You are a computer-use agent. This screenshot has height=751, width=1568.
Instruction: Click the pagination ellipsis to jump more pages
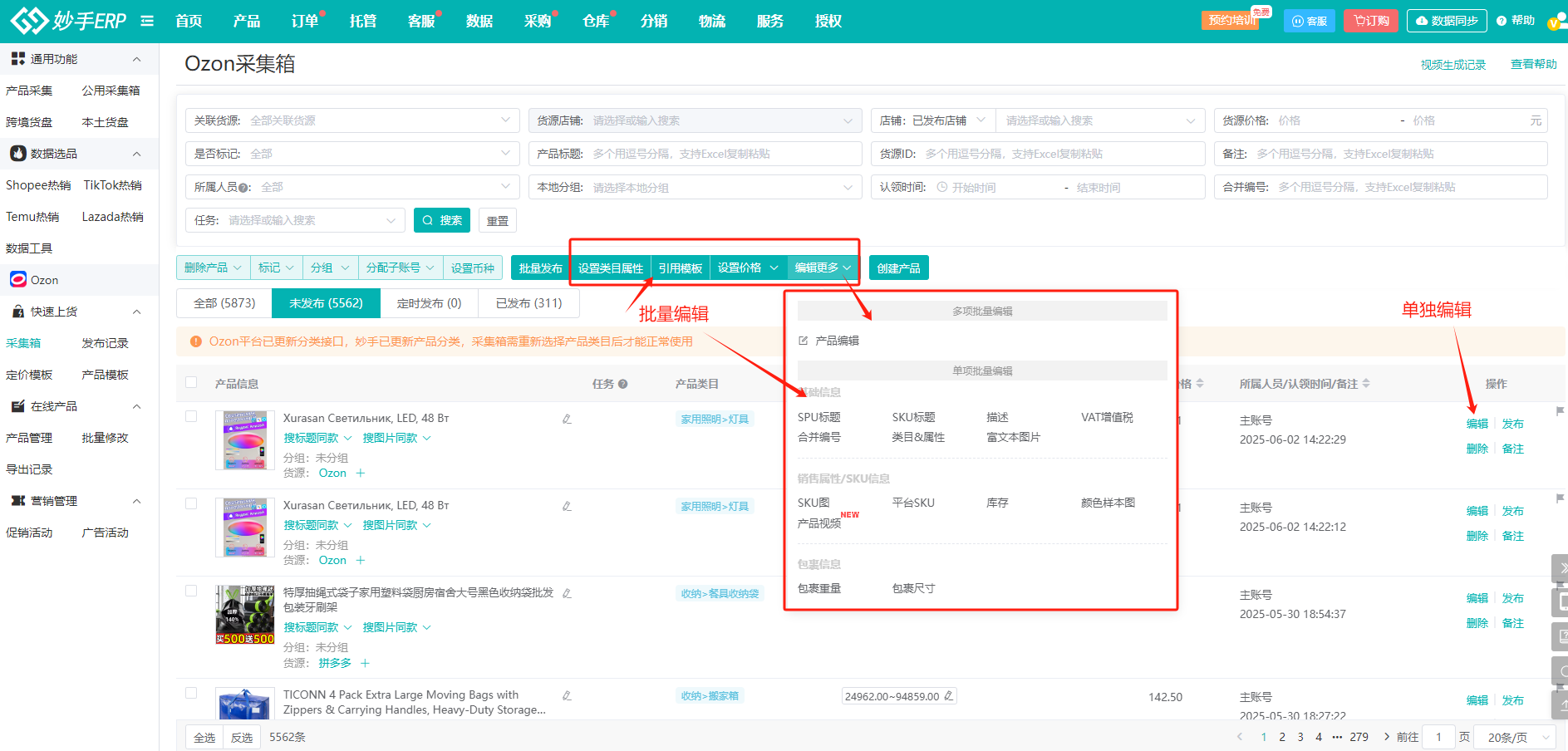click(x=1337, y=737)
